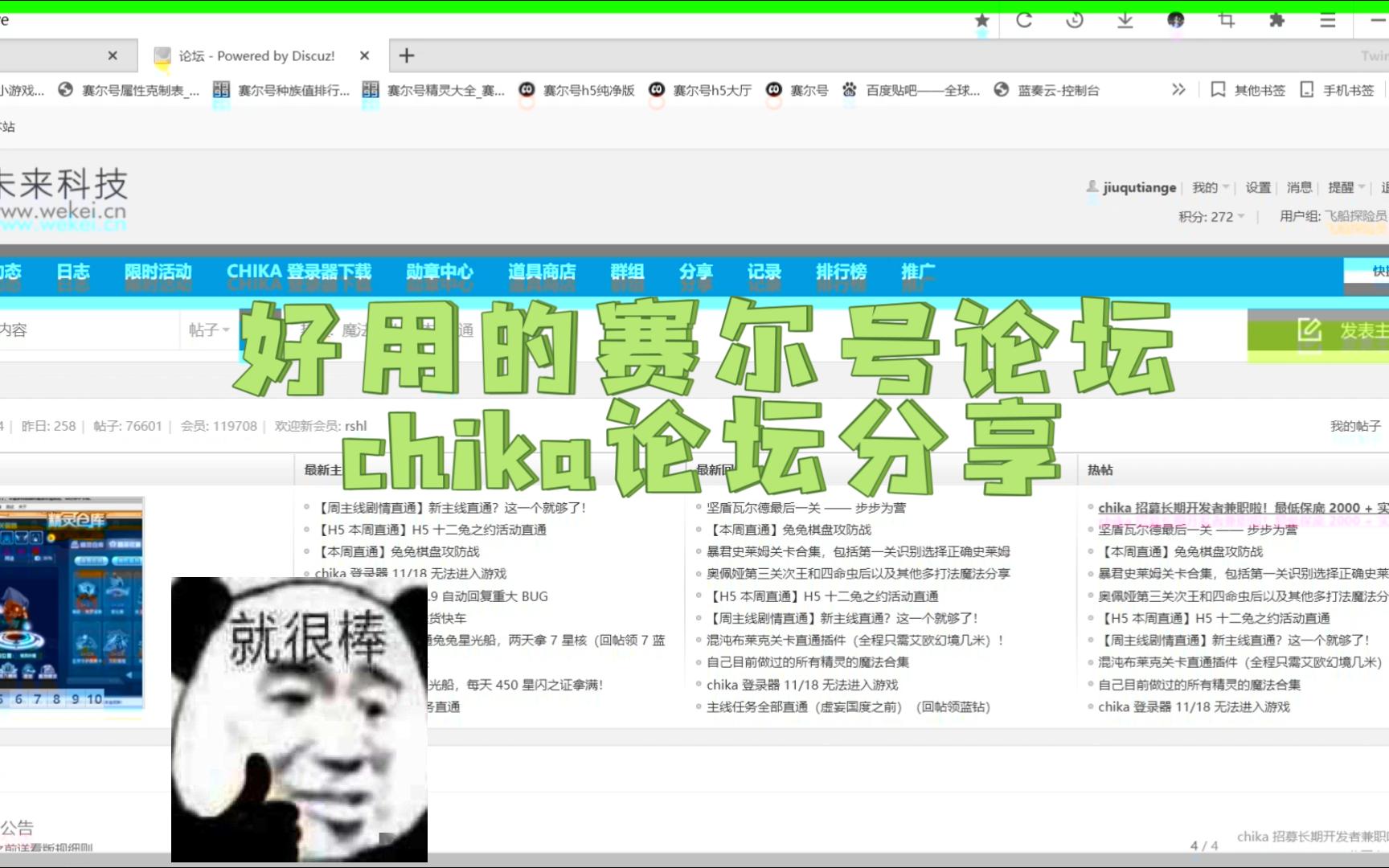Viewport: 1389px width, 868px height.
Task: Open bookmark 赛尔号h5纯净版
Action: tap(577, 90)
